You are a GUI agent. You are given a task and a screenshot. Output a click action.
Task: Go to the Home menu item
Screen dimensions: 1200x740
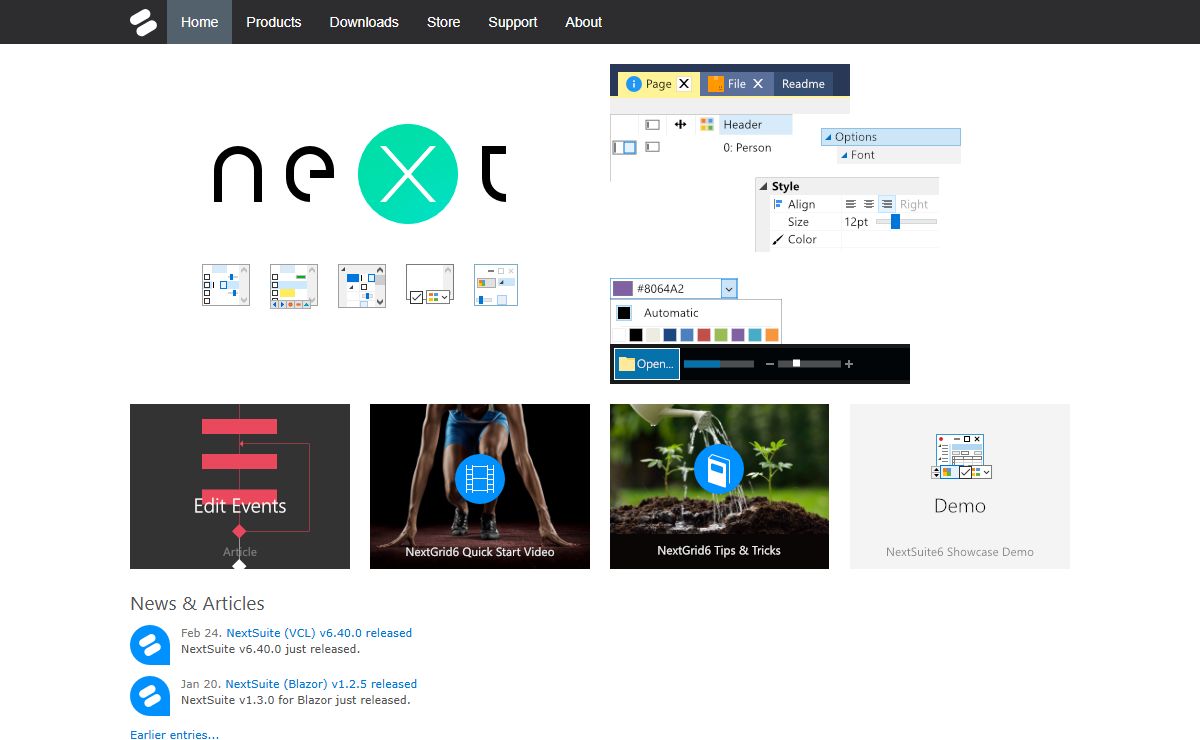pos(199,22)
